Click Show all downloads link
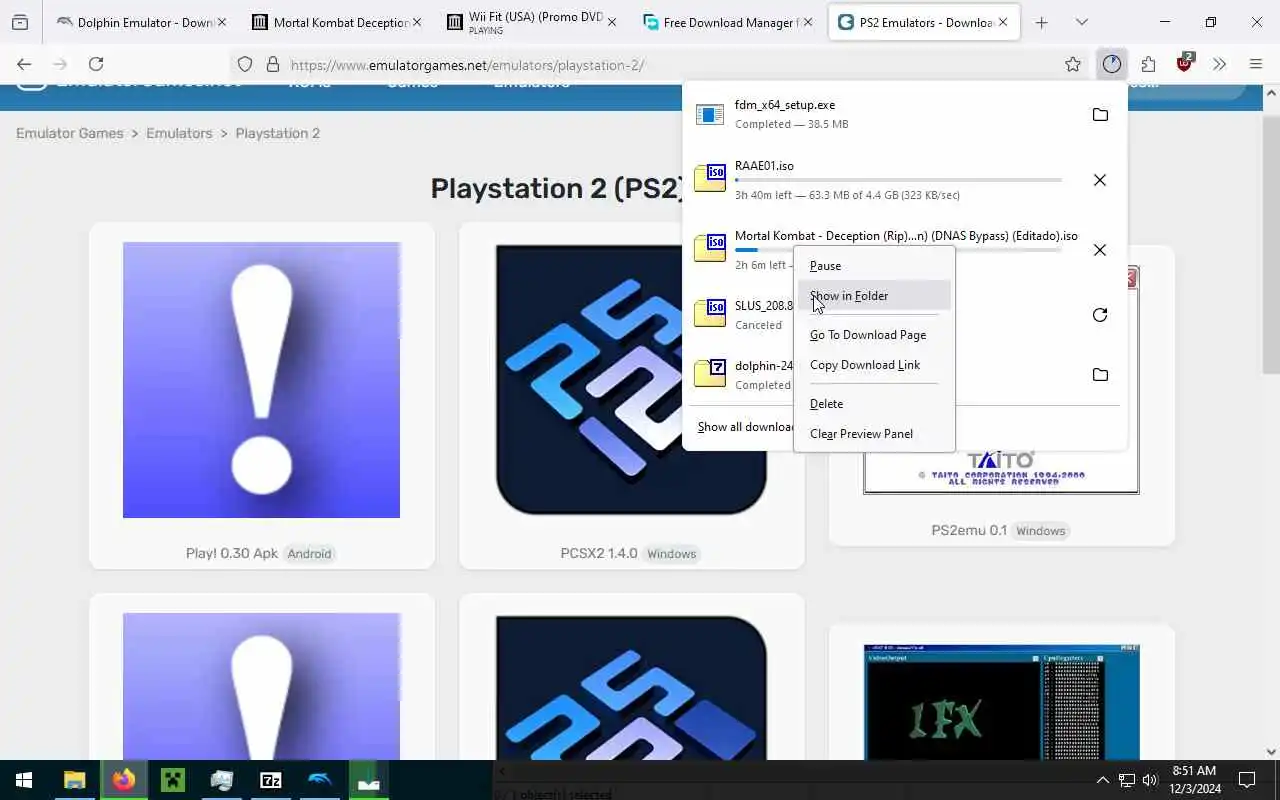1280x800 pixels. (745, 427)
